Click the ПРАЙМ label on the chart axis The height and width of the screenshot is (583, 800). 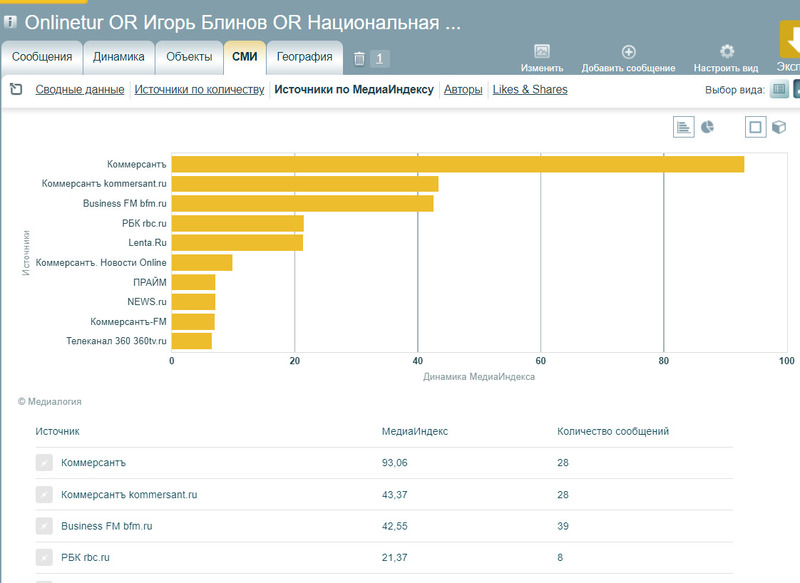point(150,282)
